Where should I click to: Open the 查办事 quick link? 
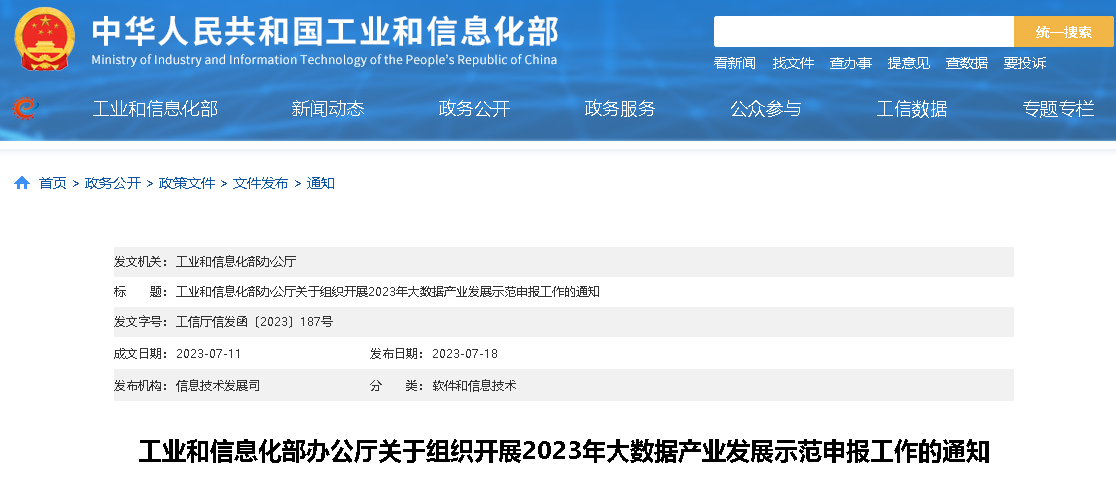pyautogui.click(x=851, y=63)
